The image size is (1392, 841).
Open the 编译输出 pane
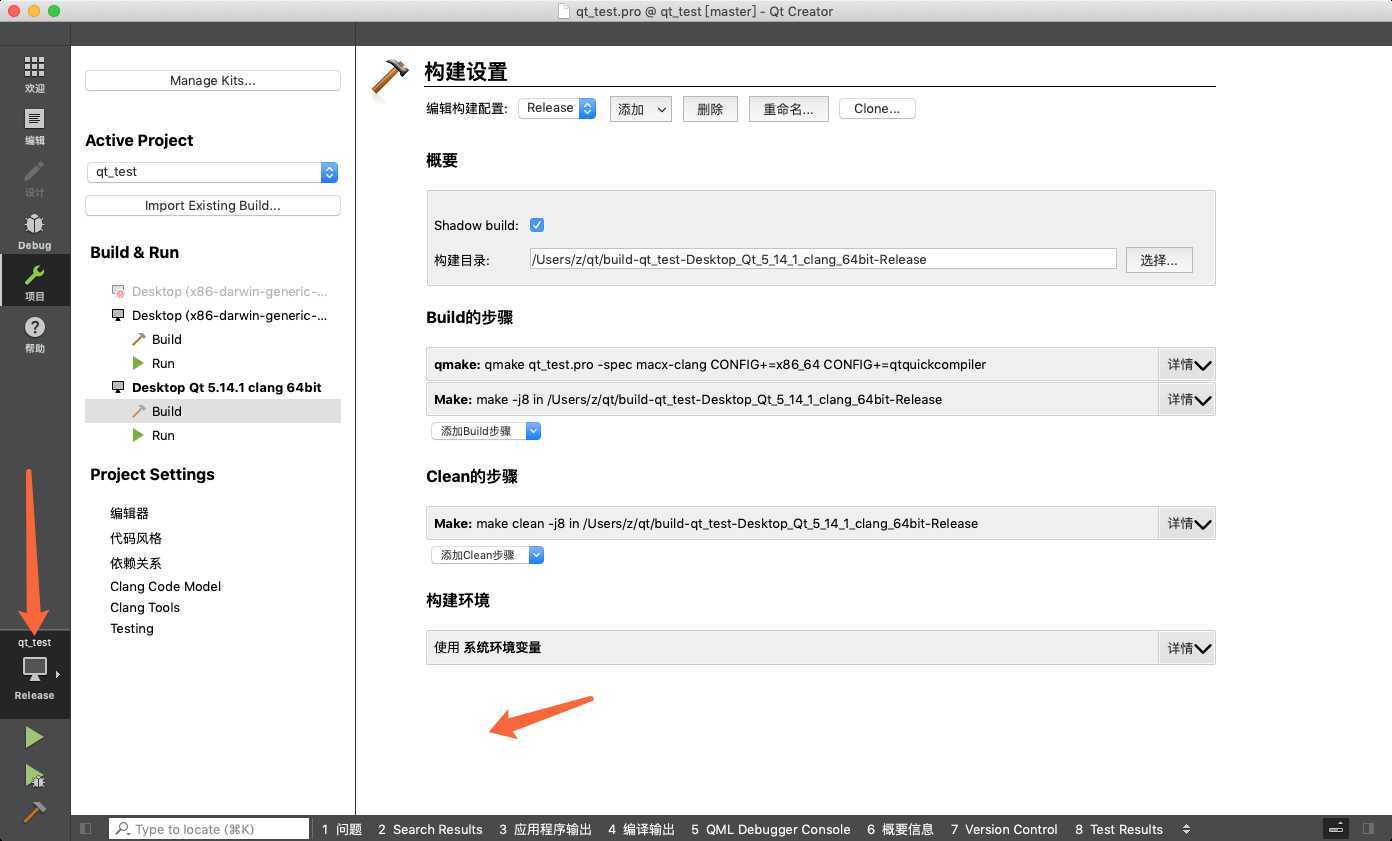point(641,829)
